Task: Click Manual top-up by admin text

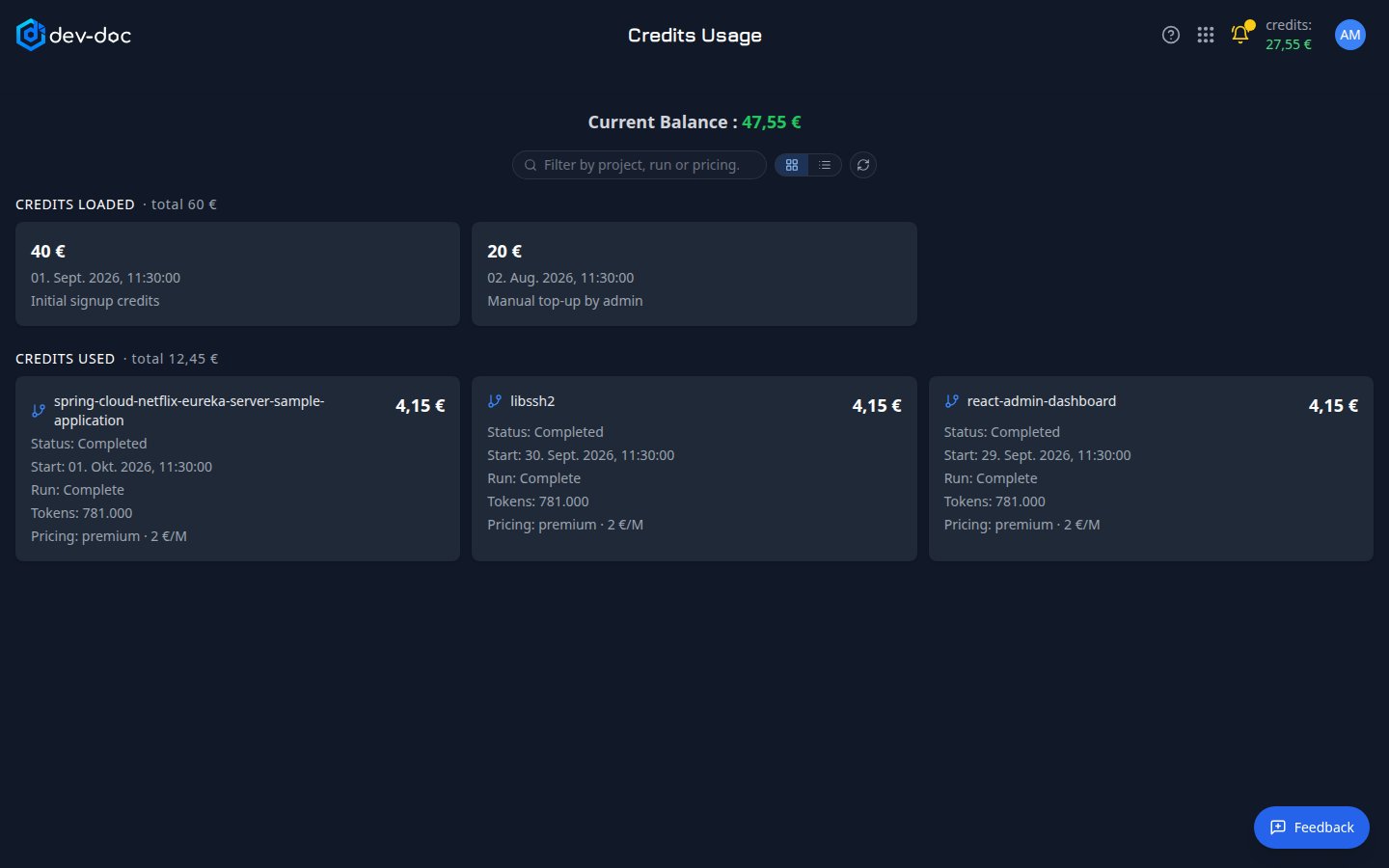Action: click(565, 301)
